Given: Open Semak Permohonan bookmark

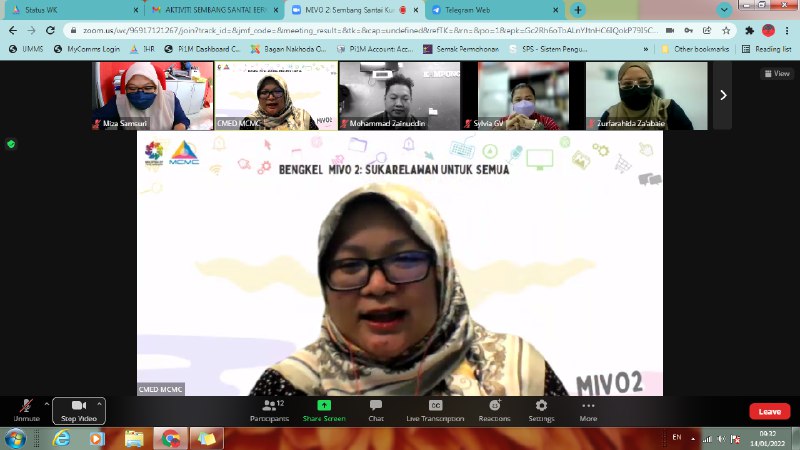Looking at the screenshot, I should tap(461, 49).
